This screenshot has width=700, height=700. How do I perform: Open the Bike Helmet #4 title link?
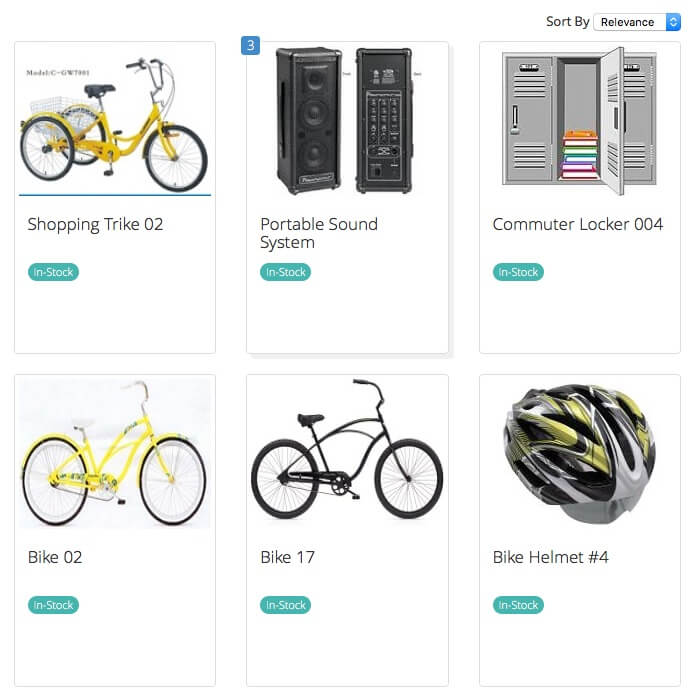(551, 557)
